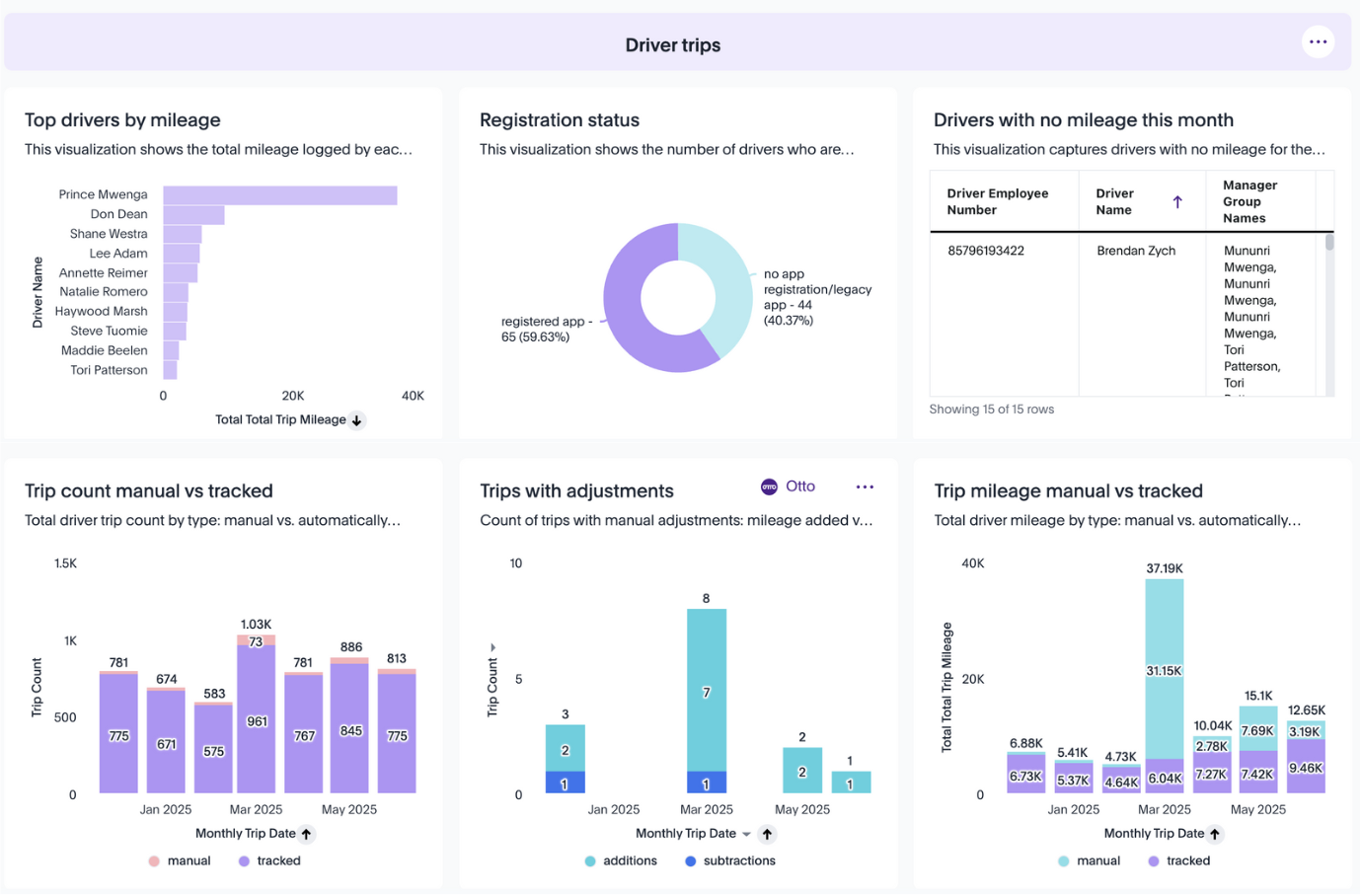Click the Otto link label
1362x896 pixels.
pos(800,486)
